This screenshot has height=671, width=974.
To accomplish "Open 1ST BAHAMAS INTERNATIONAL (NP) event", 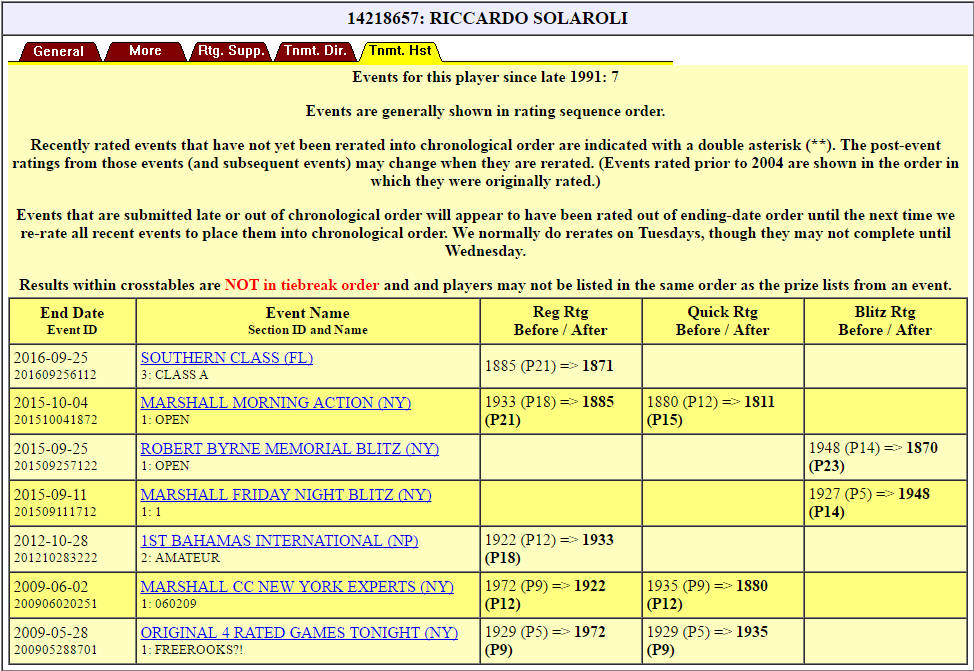I will point(279,541).
